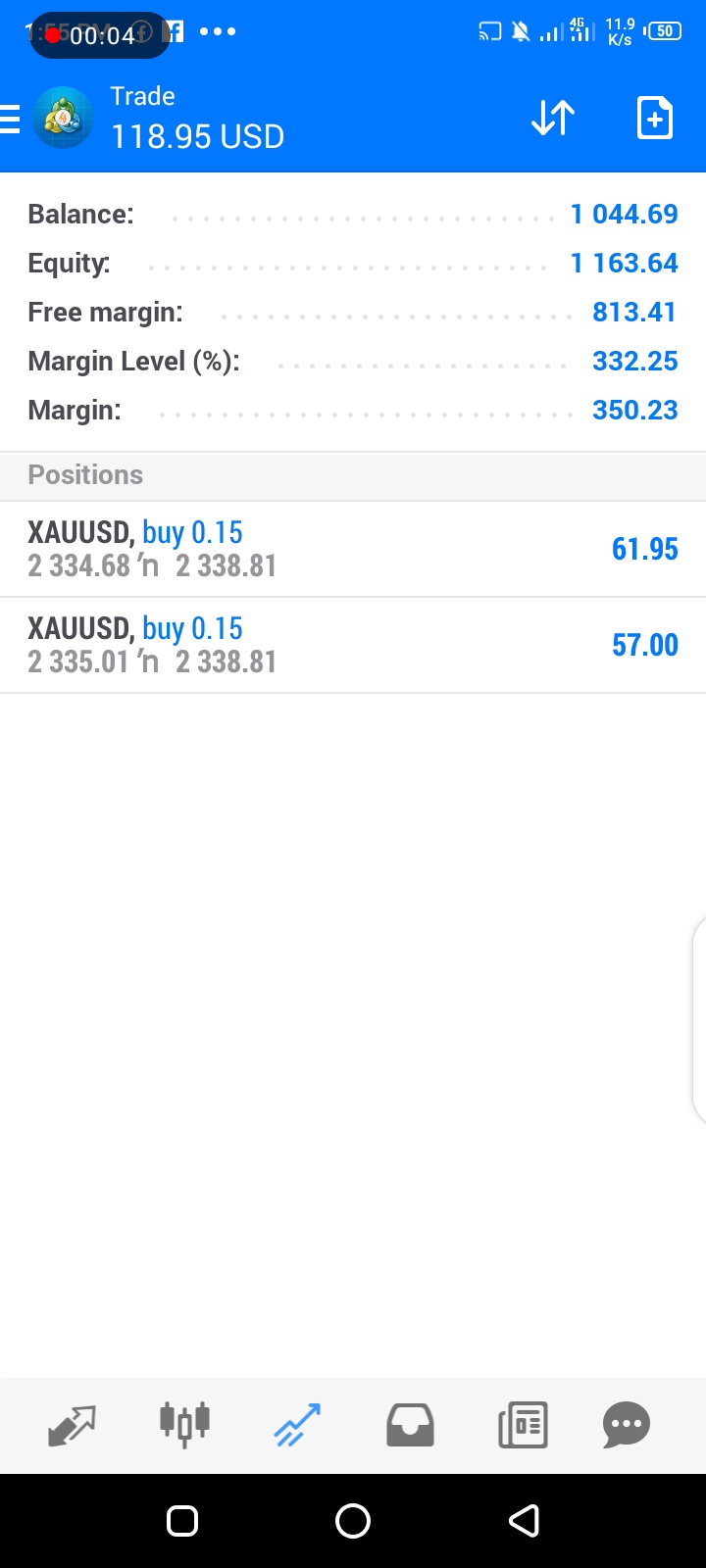Create a new order with plus icon
The height and width of the screenshot is (1568, 706).
tap(654, 119)
